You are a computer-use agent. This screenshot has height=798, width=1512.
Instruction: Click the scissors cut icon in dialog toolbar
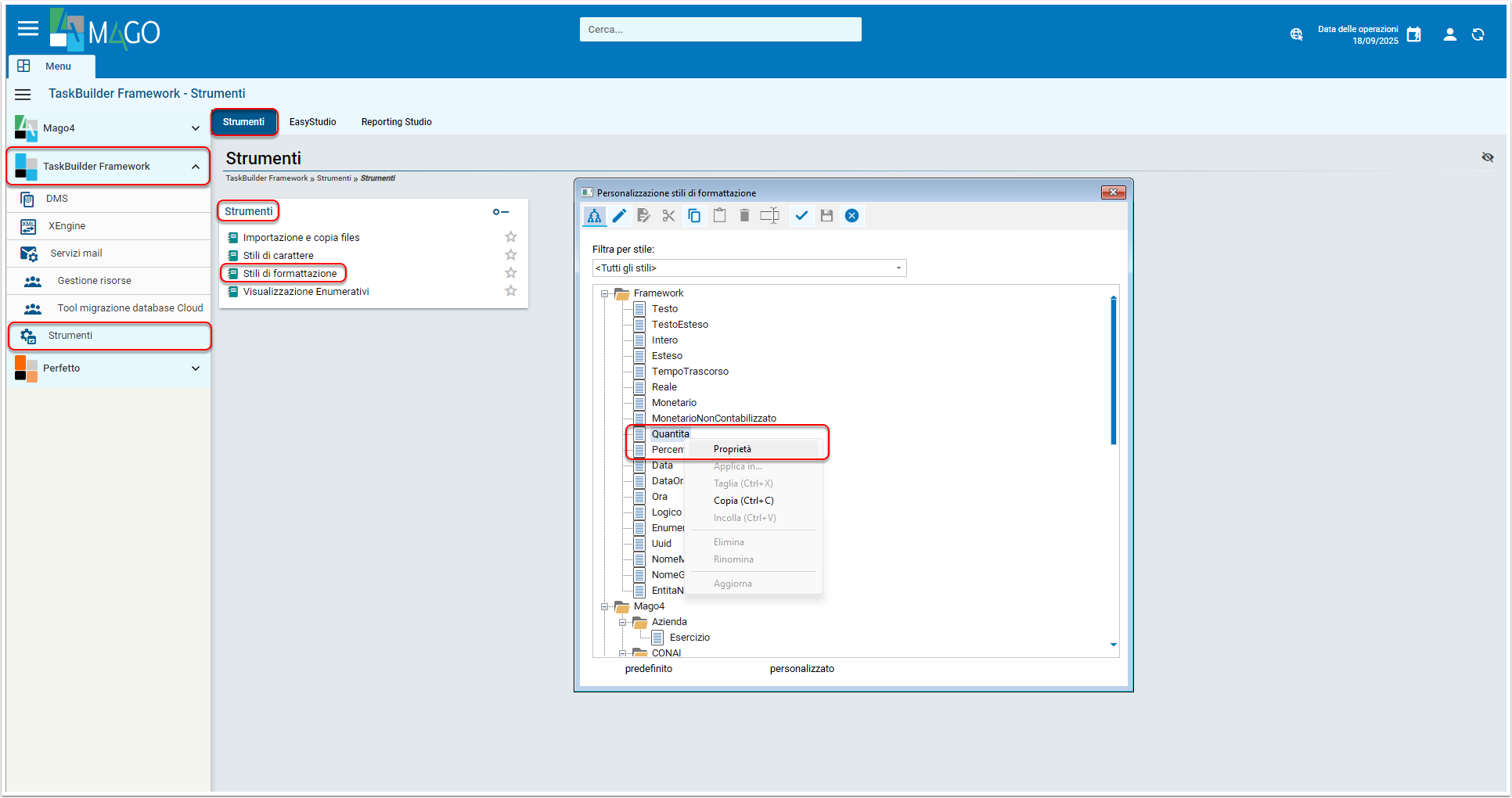coord(668,216)
